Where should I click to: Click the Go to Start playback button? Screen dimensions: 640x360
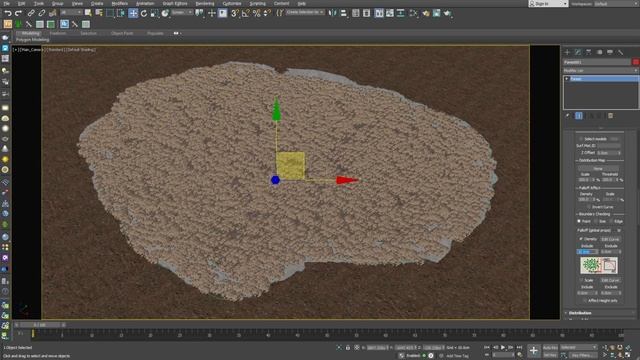[x=487, y=347]
